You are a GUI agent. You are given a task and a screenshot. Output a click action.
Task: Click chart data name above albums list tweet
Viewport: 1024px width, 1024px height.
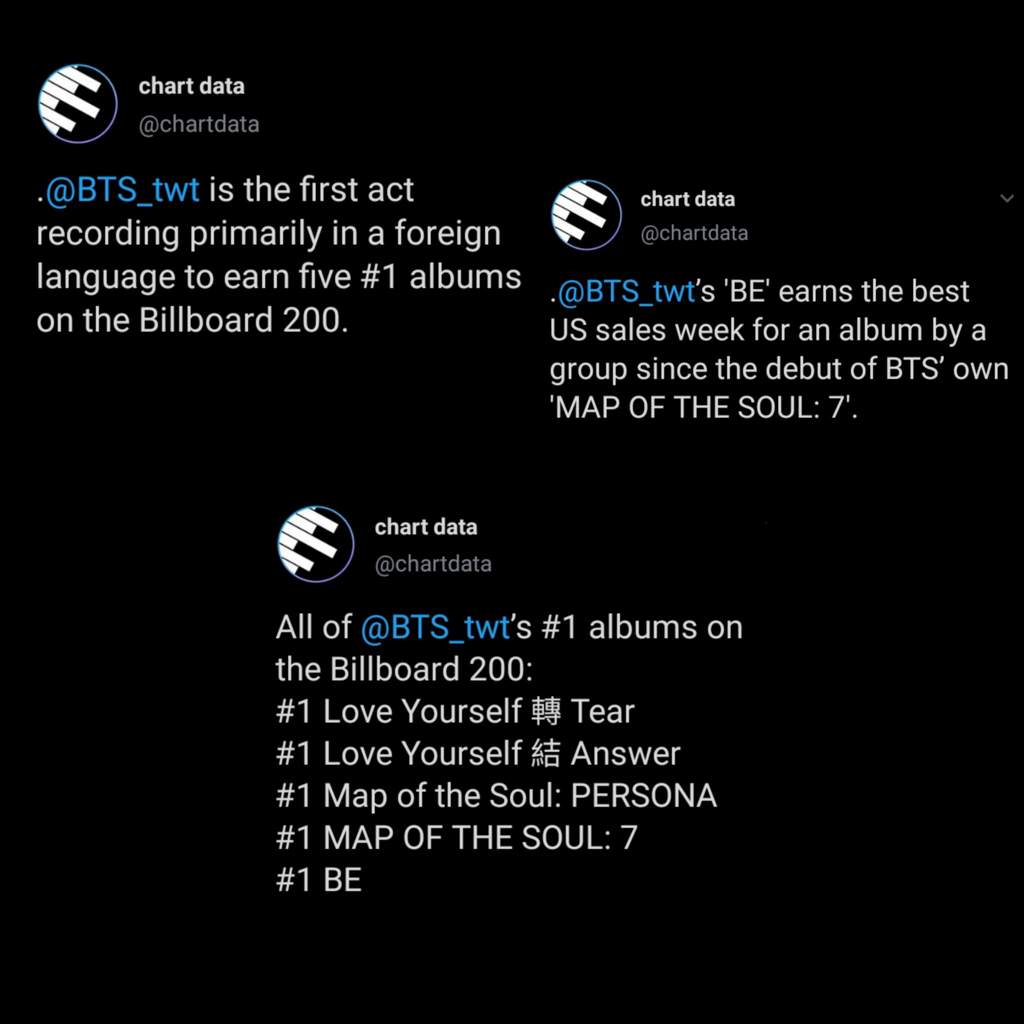coord(426,527)
